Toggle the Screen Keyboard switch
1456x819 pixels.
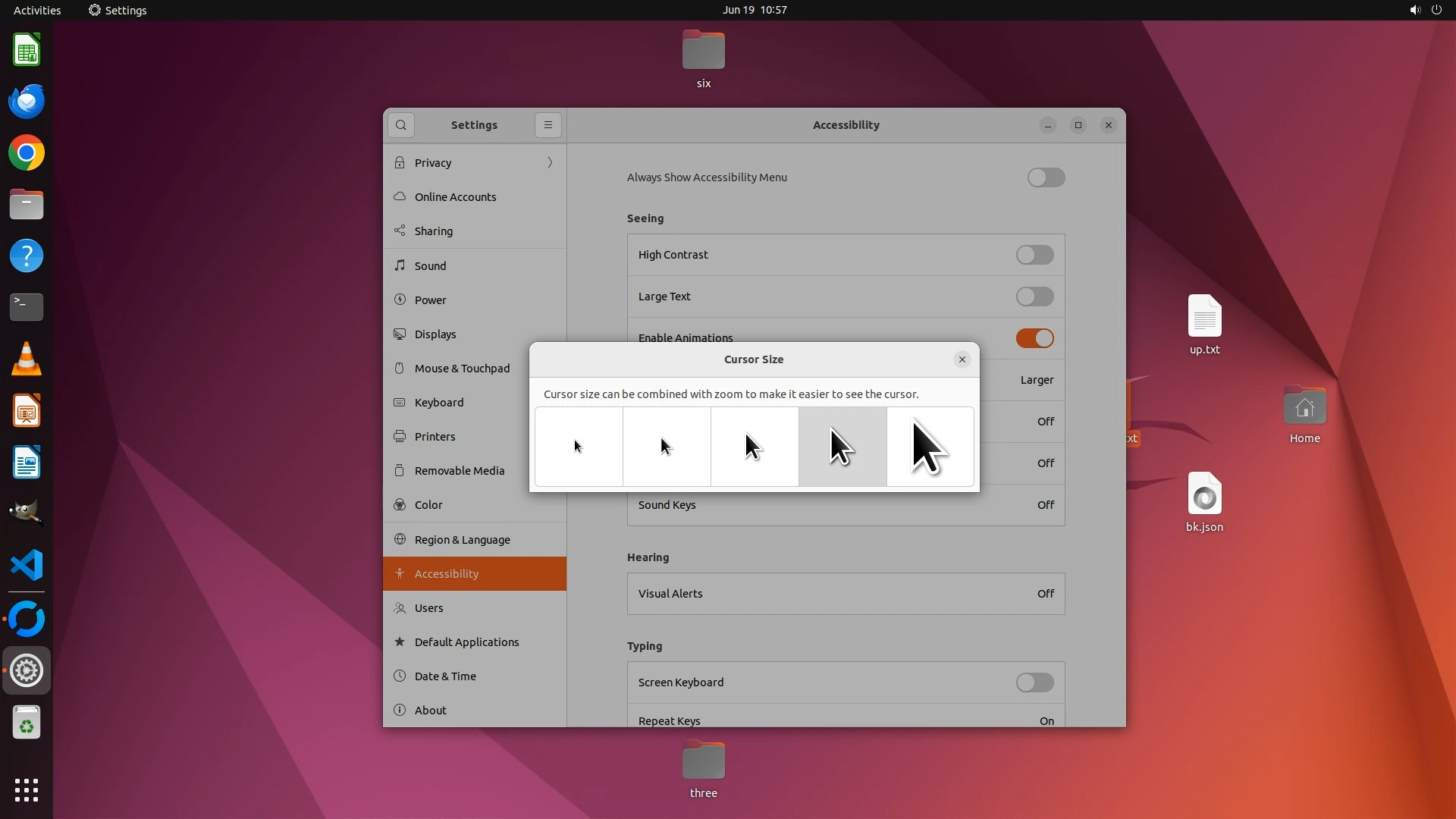1034,682
